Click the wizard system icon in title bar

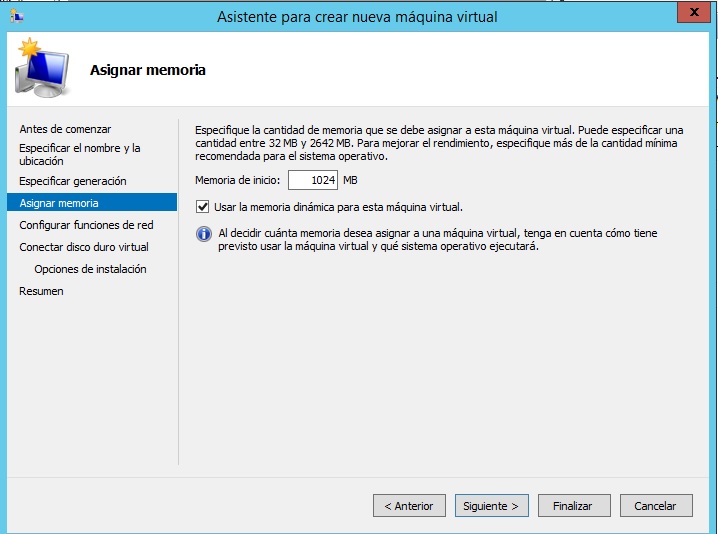point(16,15)
